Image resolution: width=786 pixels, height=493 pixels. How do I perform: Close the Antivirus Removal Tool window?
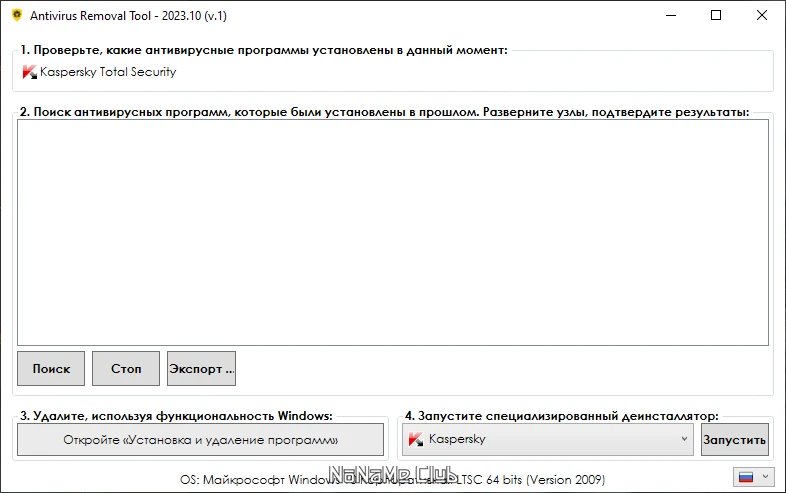pyautogui.click(x=761, y=16)
